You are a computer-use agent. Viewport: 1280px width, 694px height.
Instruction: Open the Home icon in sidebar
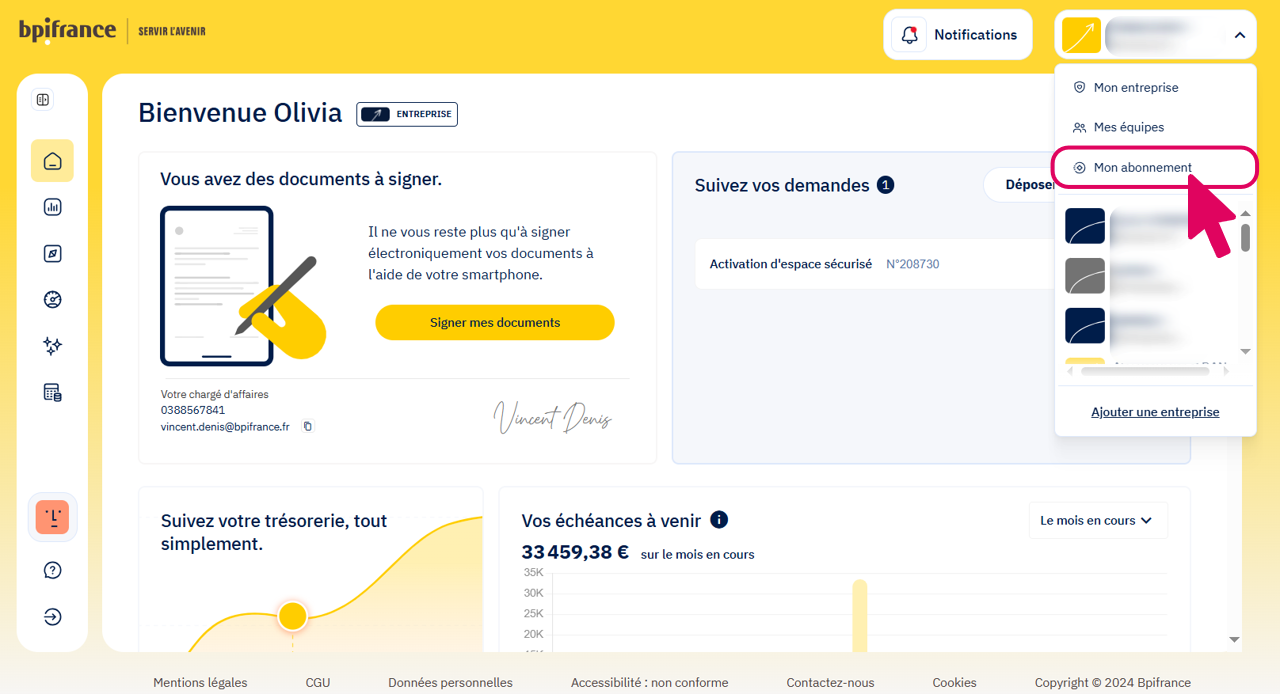click(x=52, y=161)
